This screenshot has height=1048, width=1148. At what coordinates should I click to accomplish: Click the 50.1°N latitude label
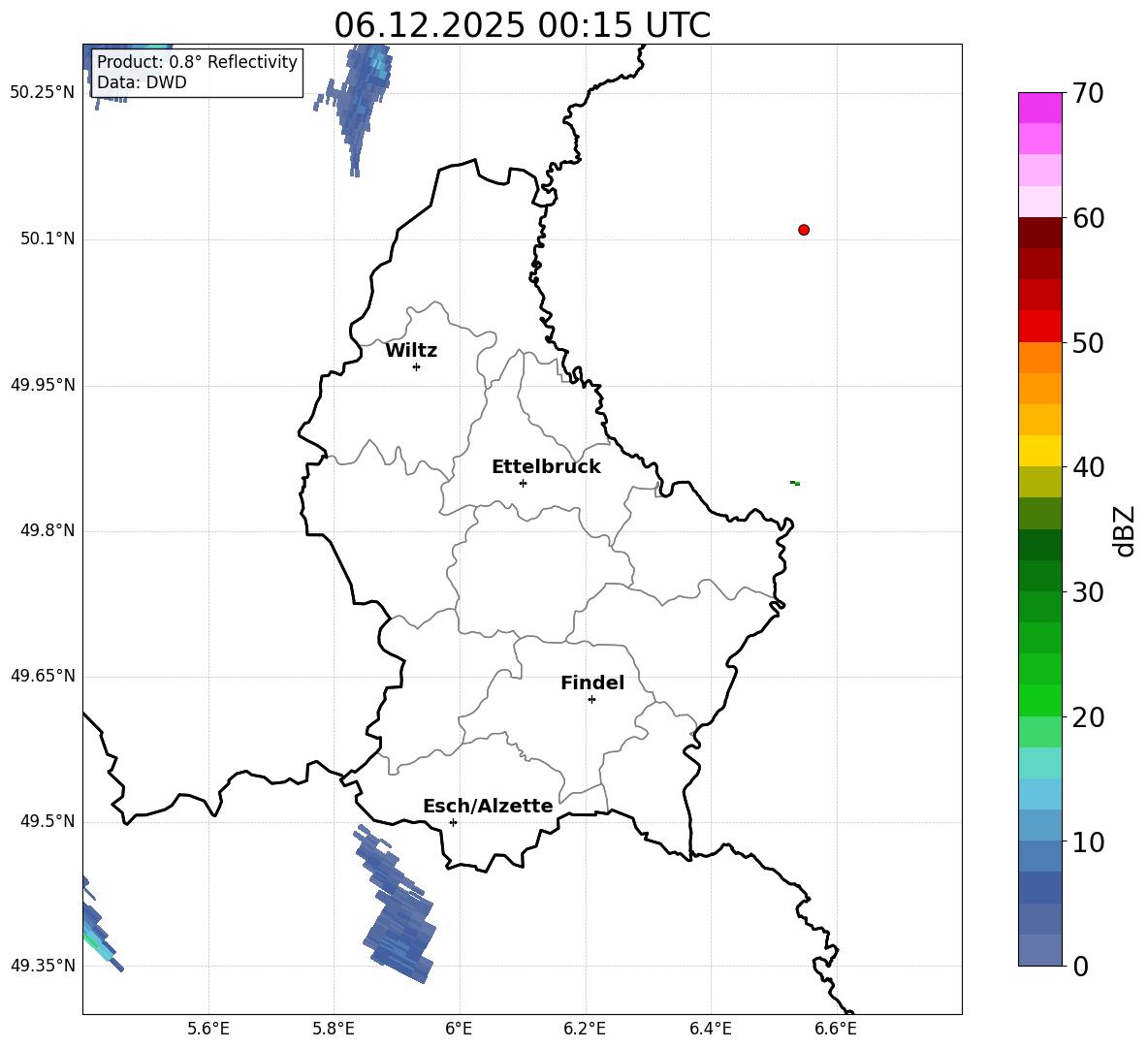pyautogui.click(x=47, y=239)
